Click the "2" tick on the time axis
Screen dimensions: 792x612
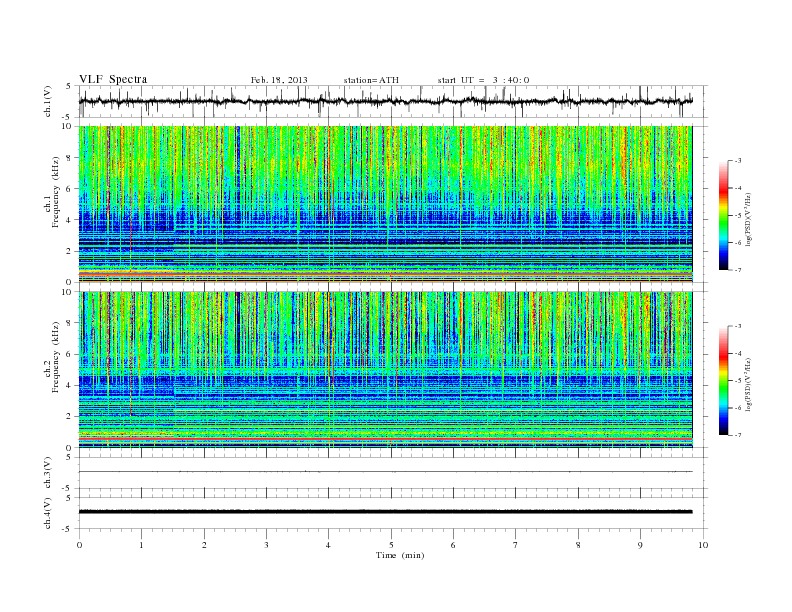204,545
